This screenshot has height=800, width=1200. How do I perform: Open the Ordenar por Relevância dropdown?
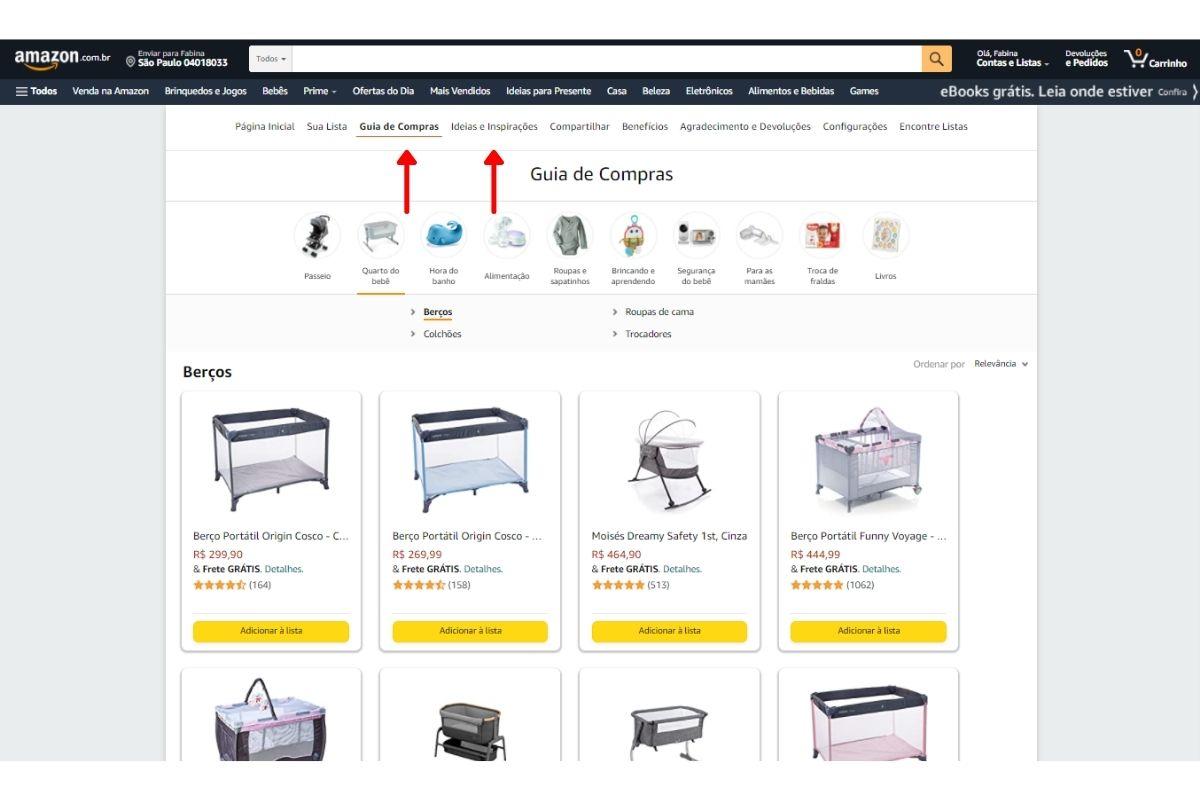click(1001, 364)
